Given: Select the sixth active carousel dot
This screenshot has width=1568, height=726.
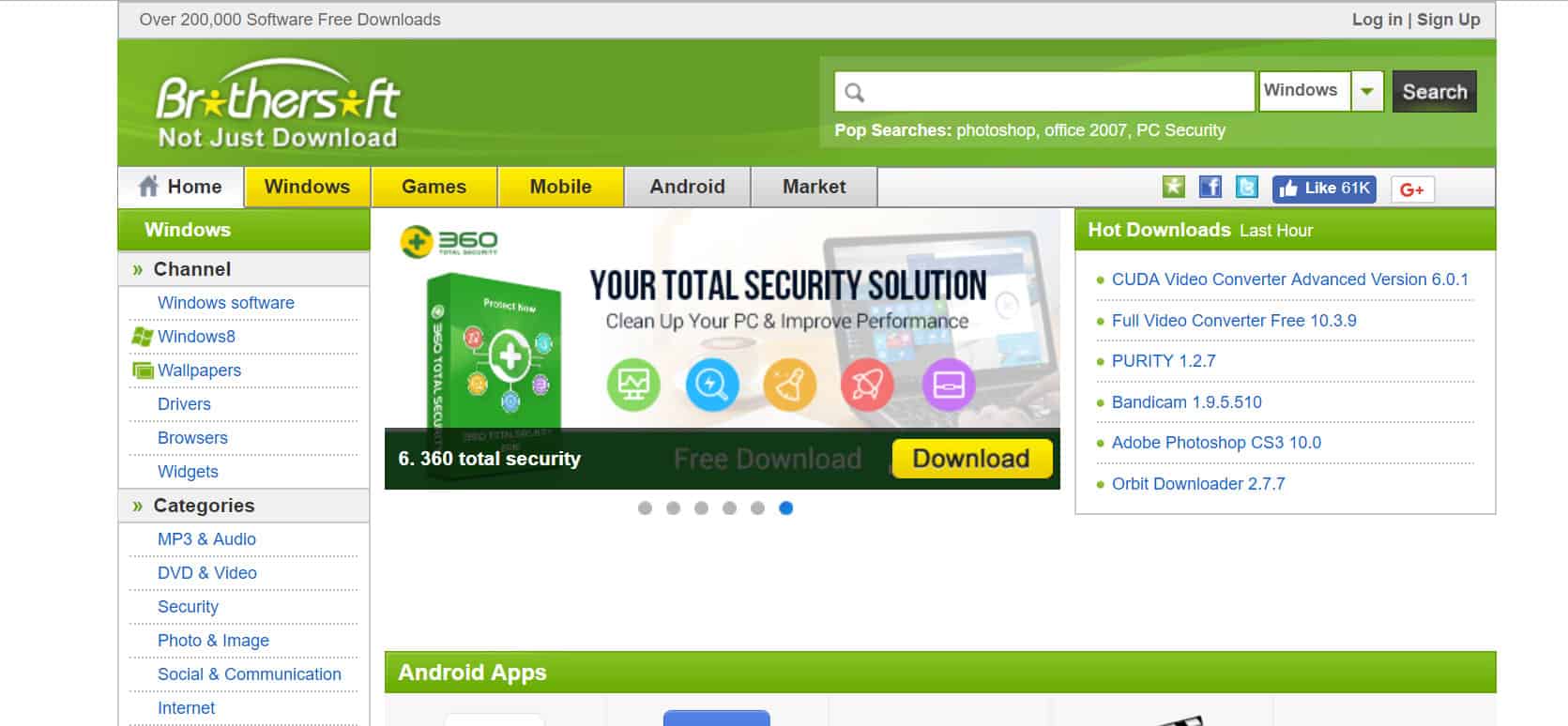Looking at the screenshot, I should 786,508.
